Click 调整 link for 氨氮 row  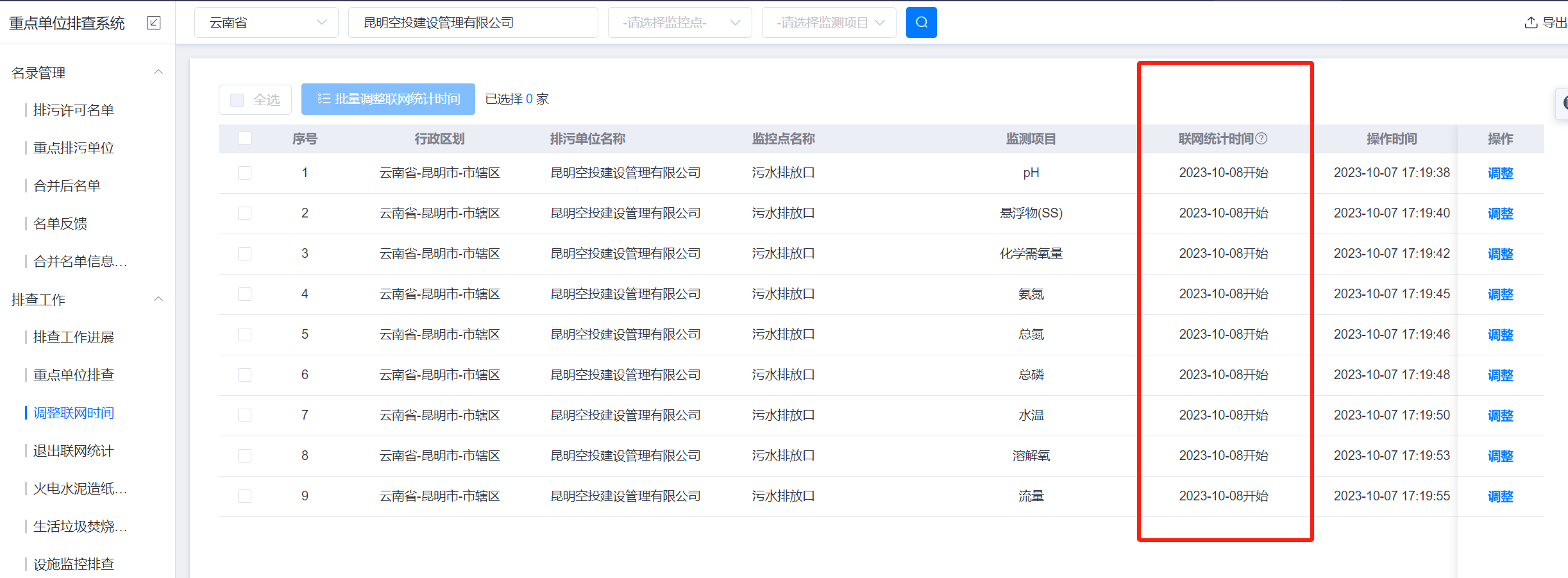pyautogui.click(x=1500, y=294)
